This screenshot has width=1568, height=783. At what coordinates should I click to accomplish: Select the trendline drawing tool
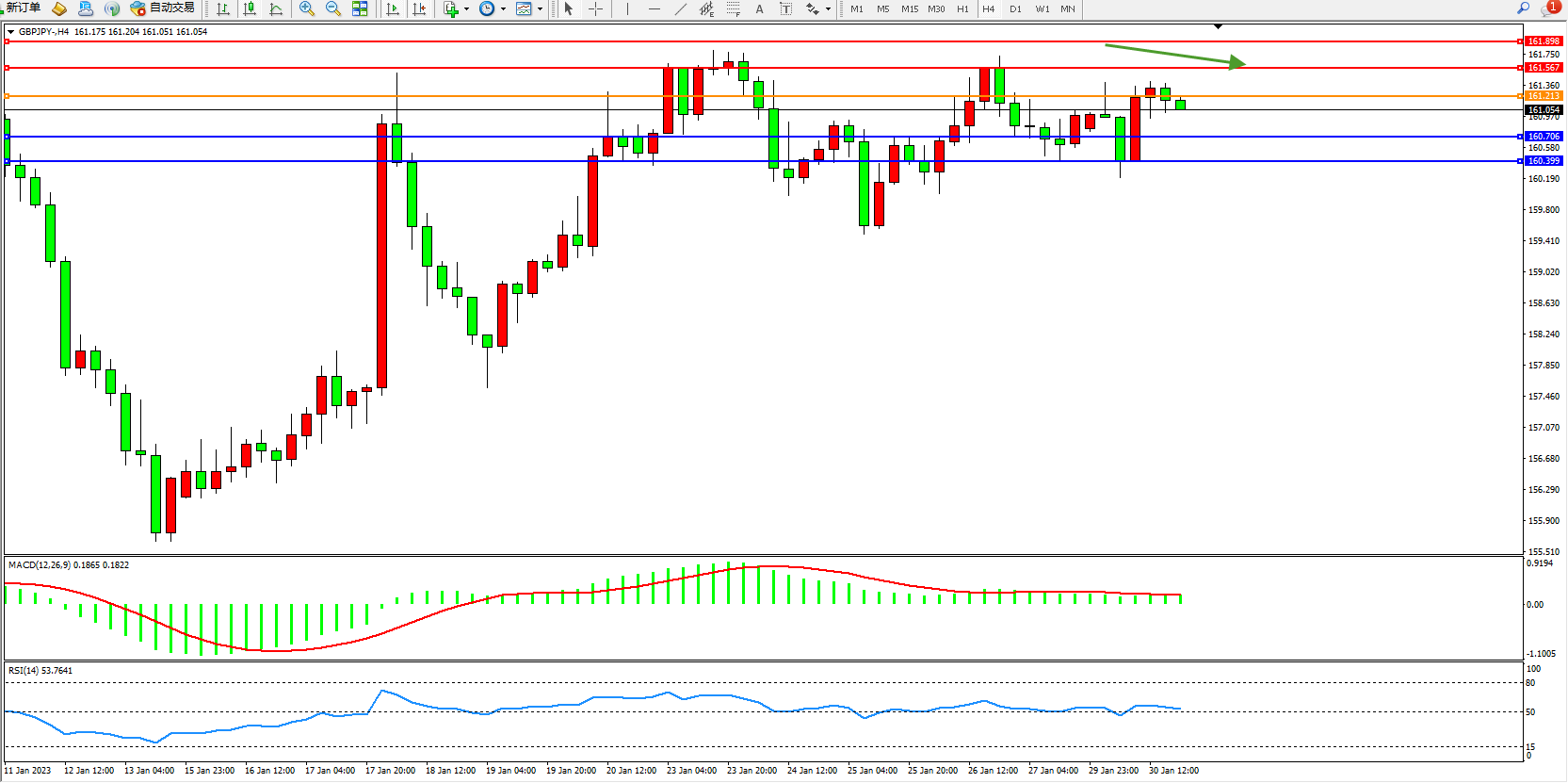680,8
